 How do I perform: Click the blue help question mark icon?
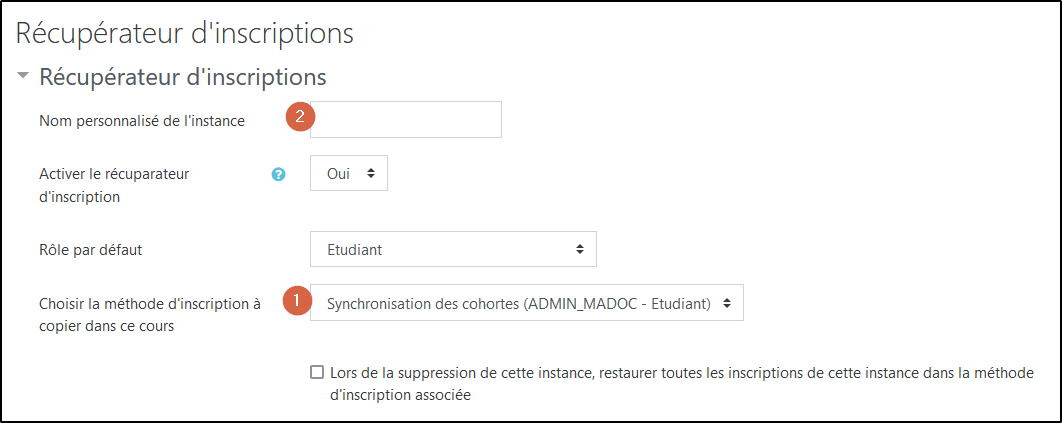[x=279, y=174]
